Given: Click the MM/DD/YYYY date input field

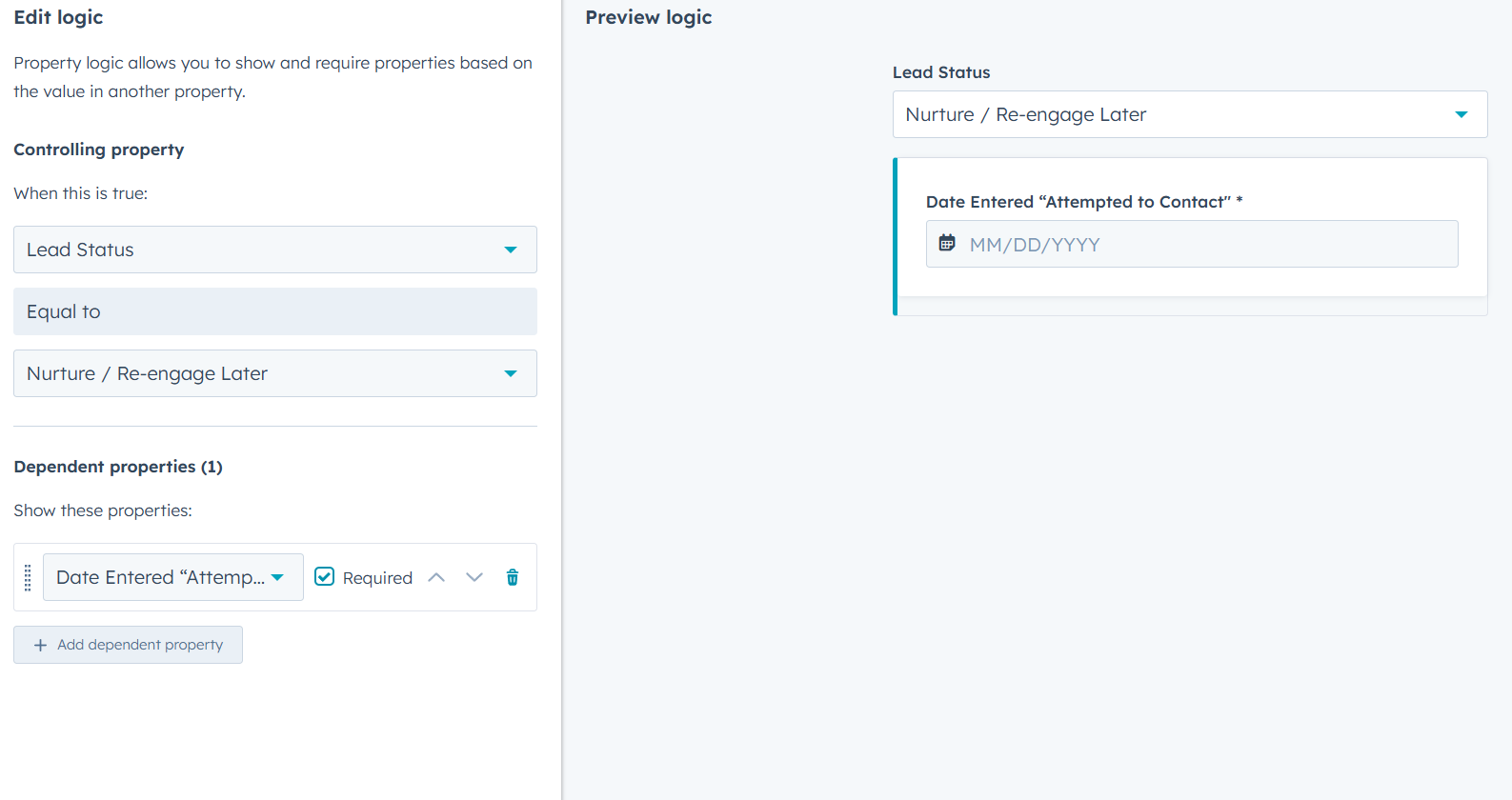Looking at the screenshot, I should tap(1191, 244).
